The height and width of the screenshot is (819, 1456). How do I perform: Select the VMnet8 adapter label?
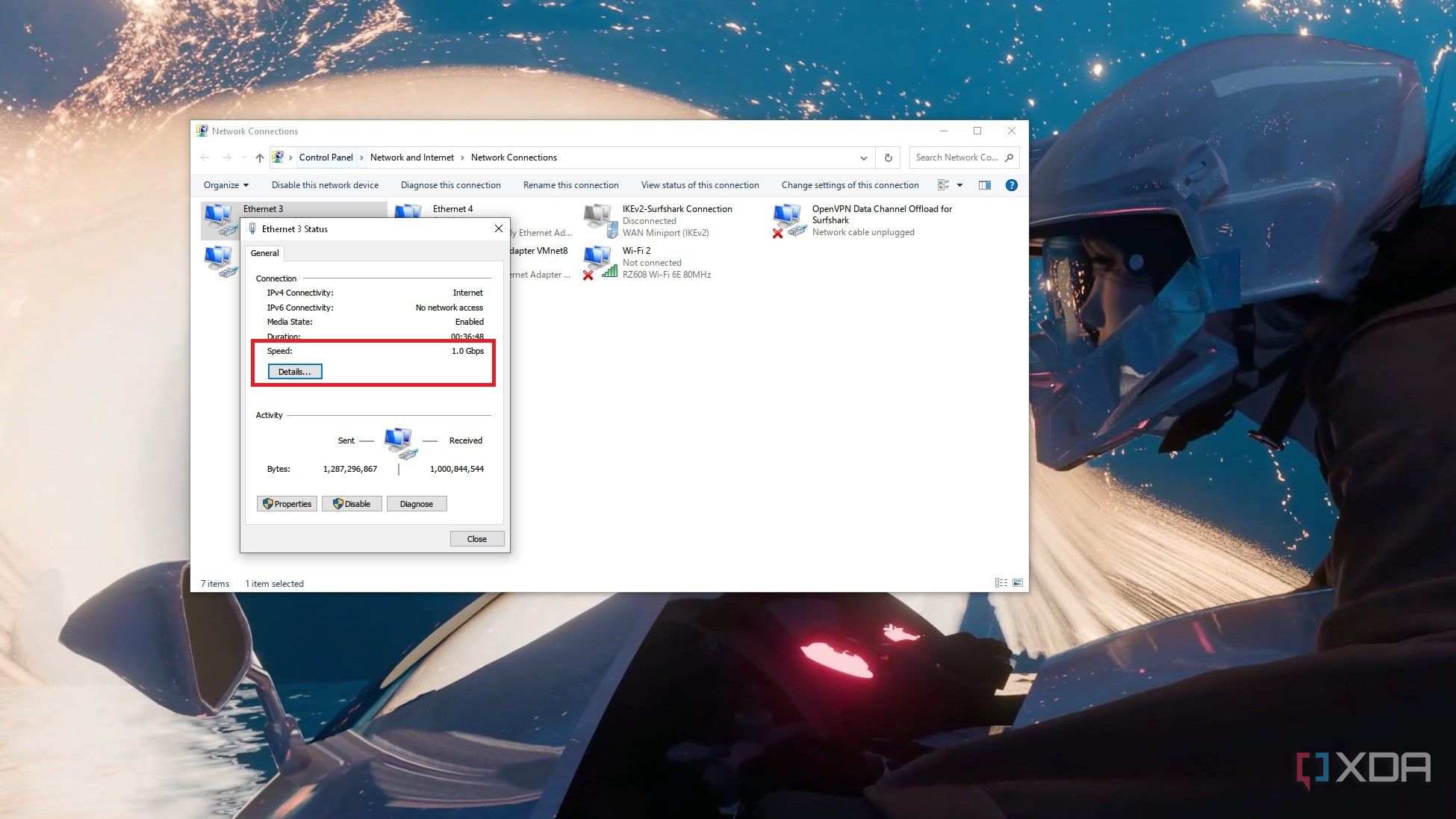coord(539,251)
